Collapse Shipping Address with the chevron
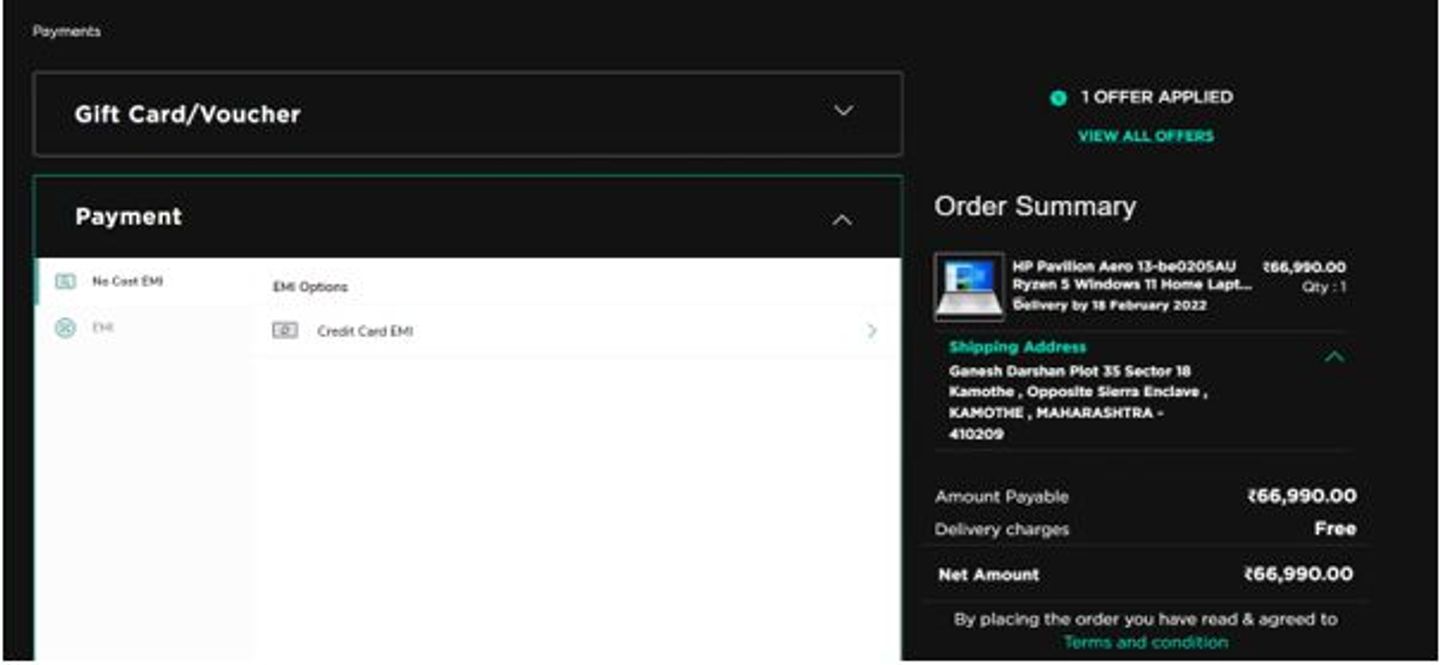Viewport: 1440px width, 665px height. tap(1334, 356)
